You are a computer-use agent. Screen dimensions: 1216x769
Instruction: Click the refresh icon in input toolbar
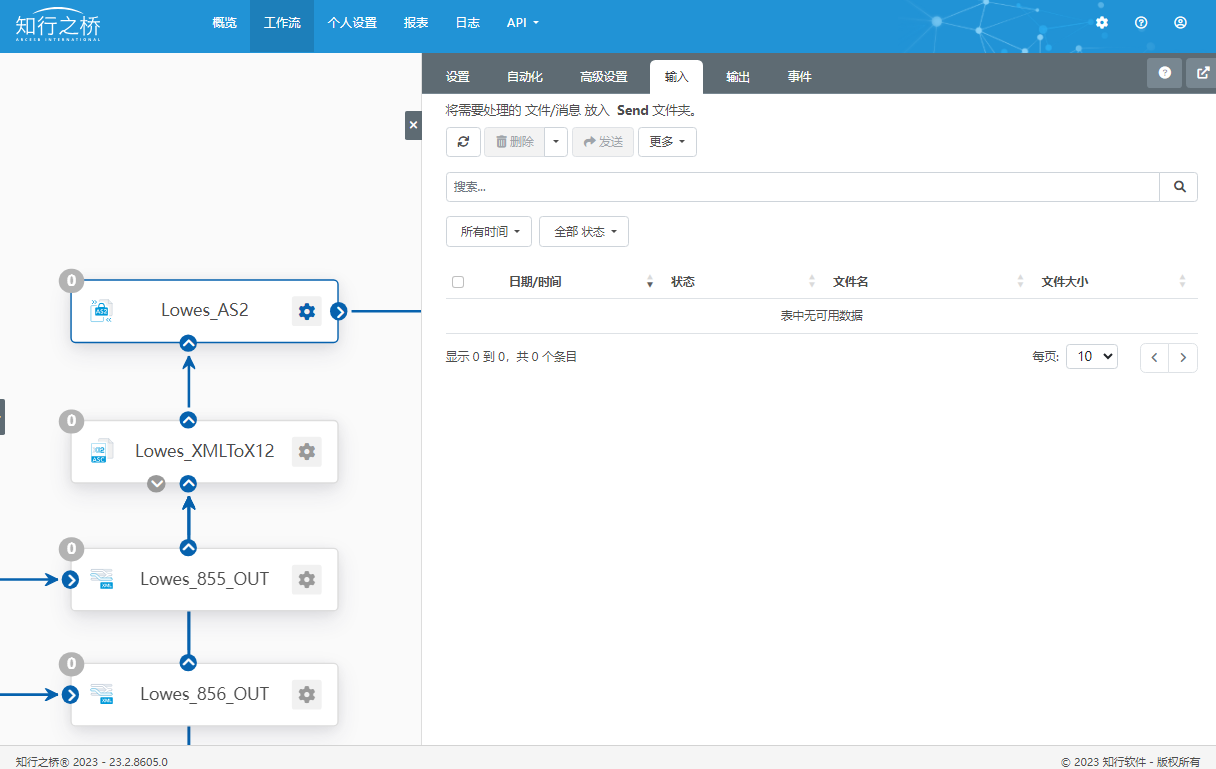point(463,142)
